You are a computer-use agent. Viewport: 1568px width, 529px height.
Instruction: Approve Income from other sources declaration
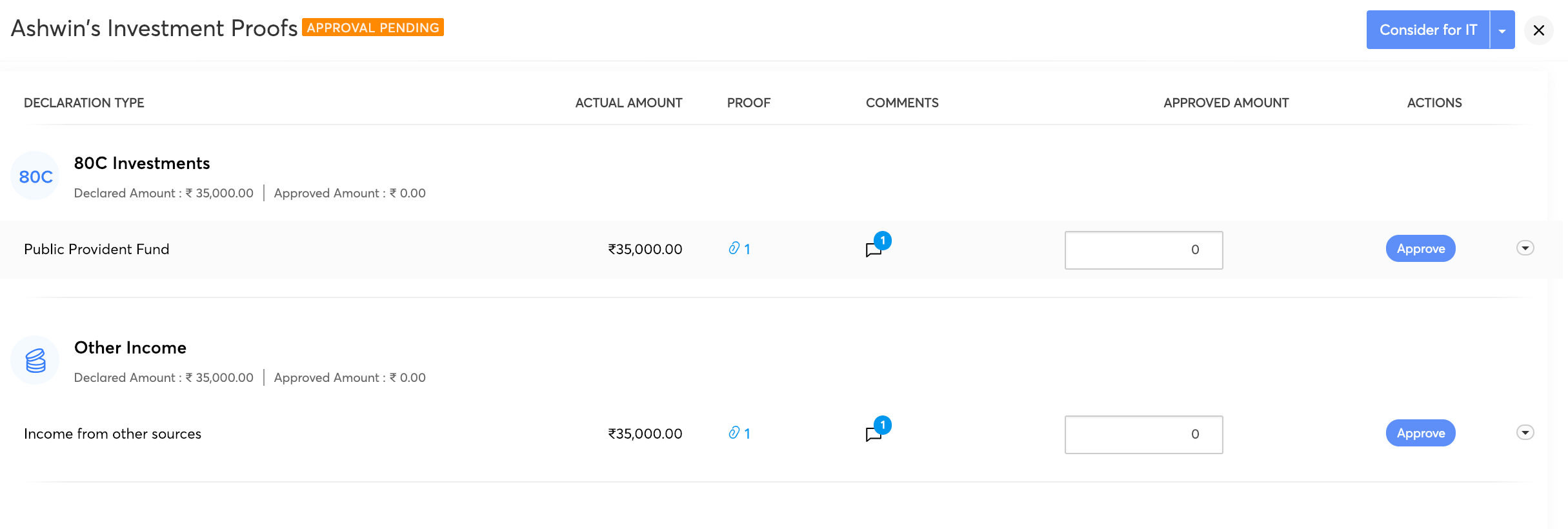pos(1420,434)
